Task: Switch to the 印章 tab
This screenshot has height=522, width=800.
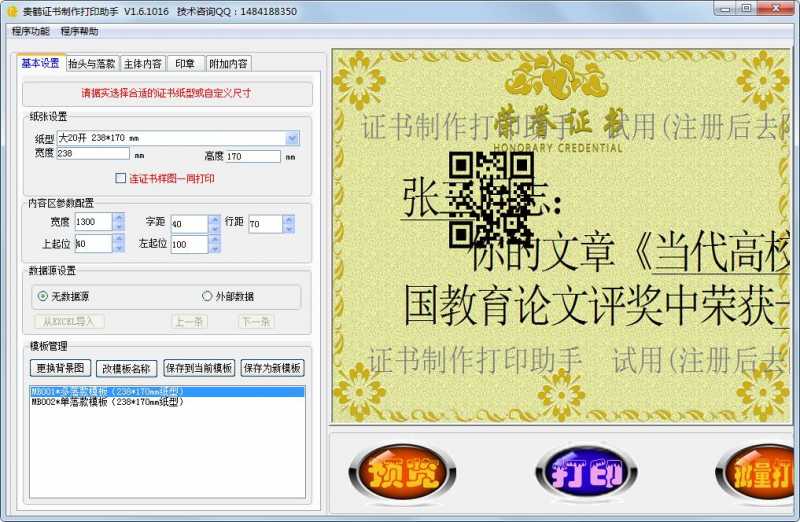Action: [x=185, y=64]
